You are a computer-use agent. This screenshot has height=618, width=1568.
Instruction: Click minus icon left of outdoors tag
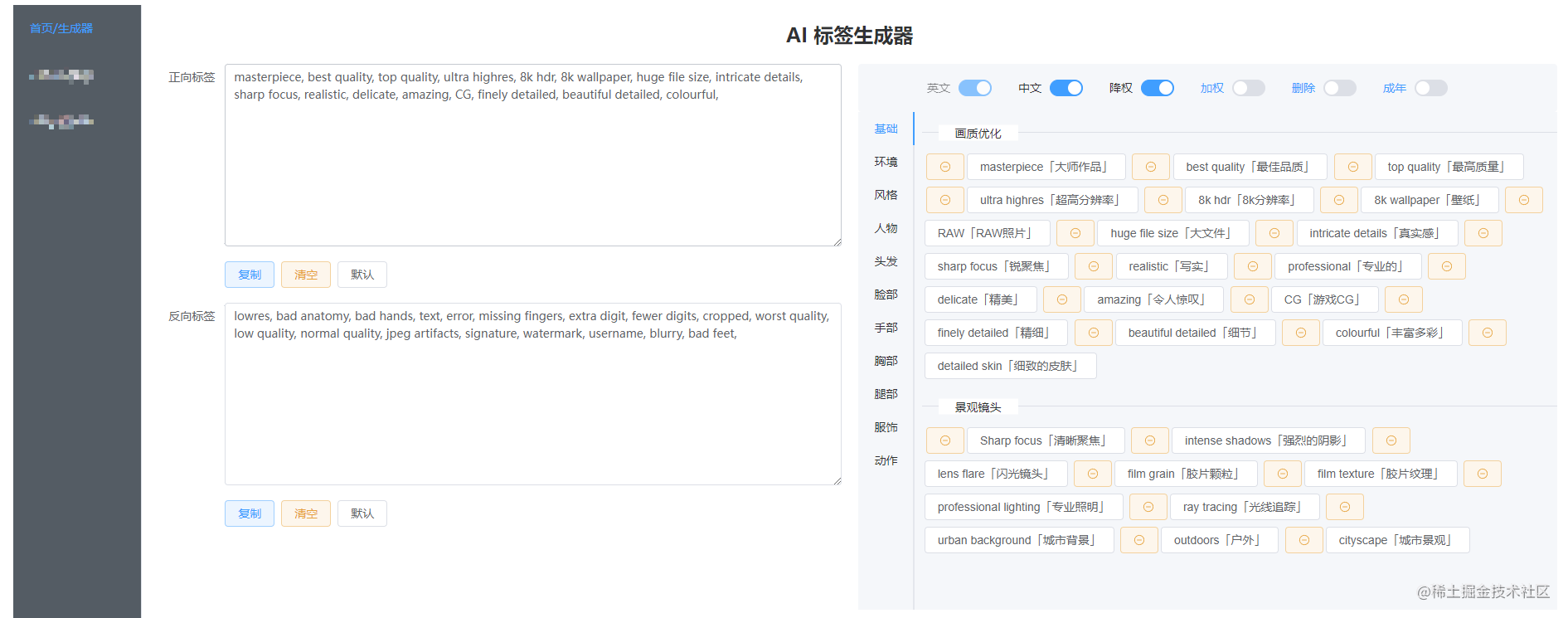point(1139,540)
